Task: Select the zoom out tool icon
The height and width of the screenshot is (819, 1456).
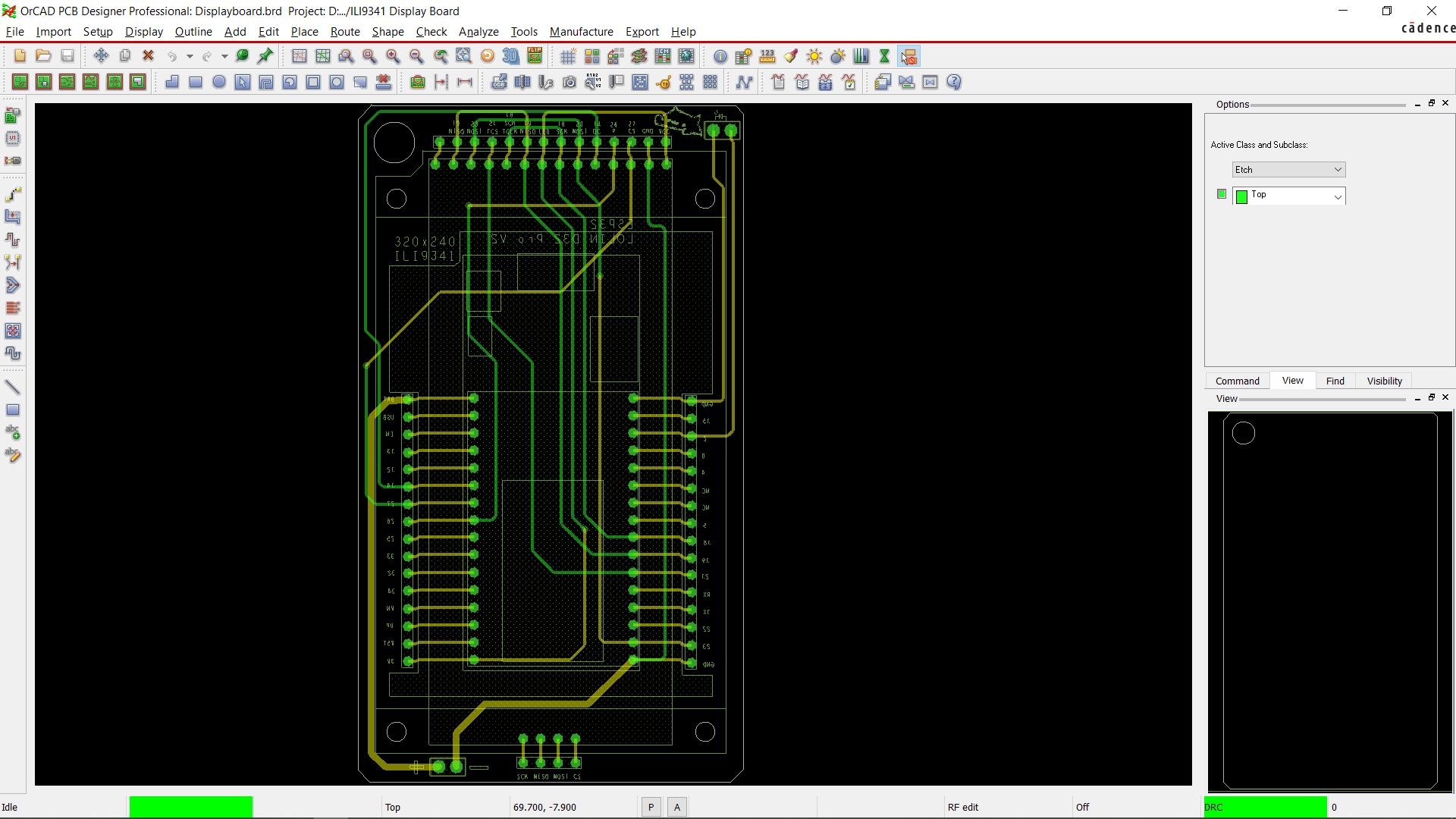Action: [x=416, y=56]
